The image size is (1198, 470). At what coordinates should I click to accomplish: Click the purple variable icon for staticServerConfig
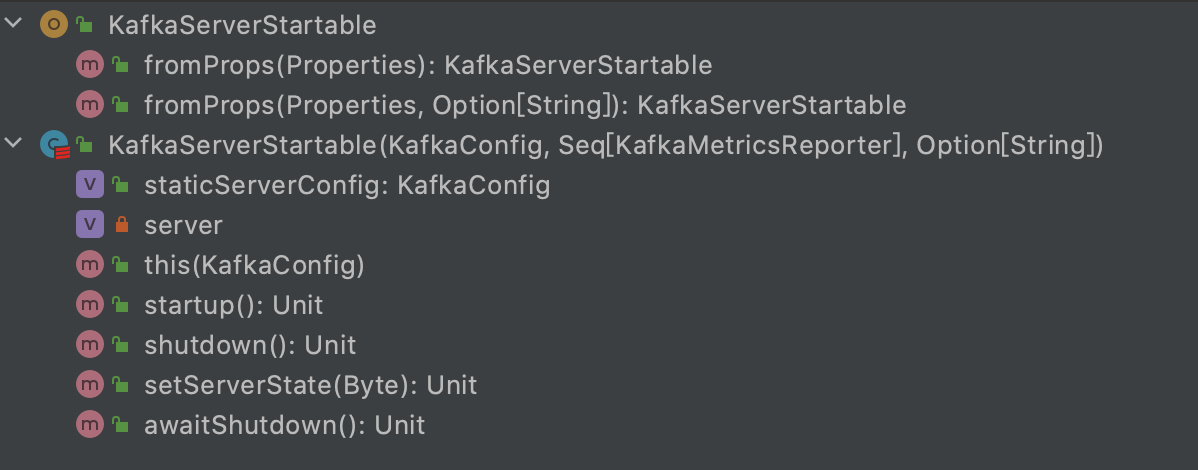(89, 184)
